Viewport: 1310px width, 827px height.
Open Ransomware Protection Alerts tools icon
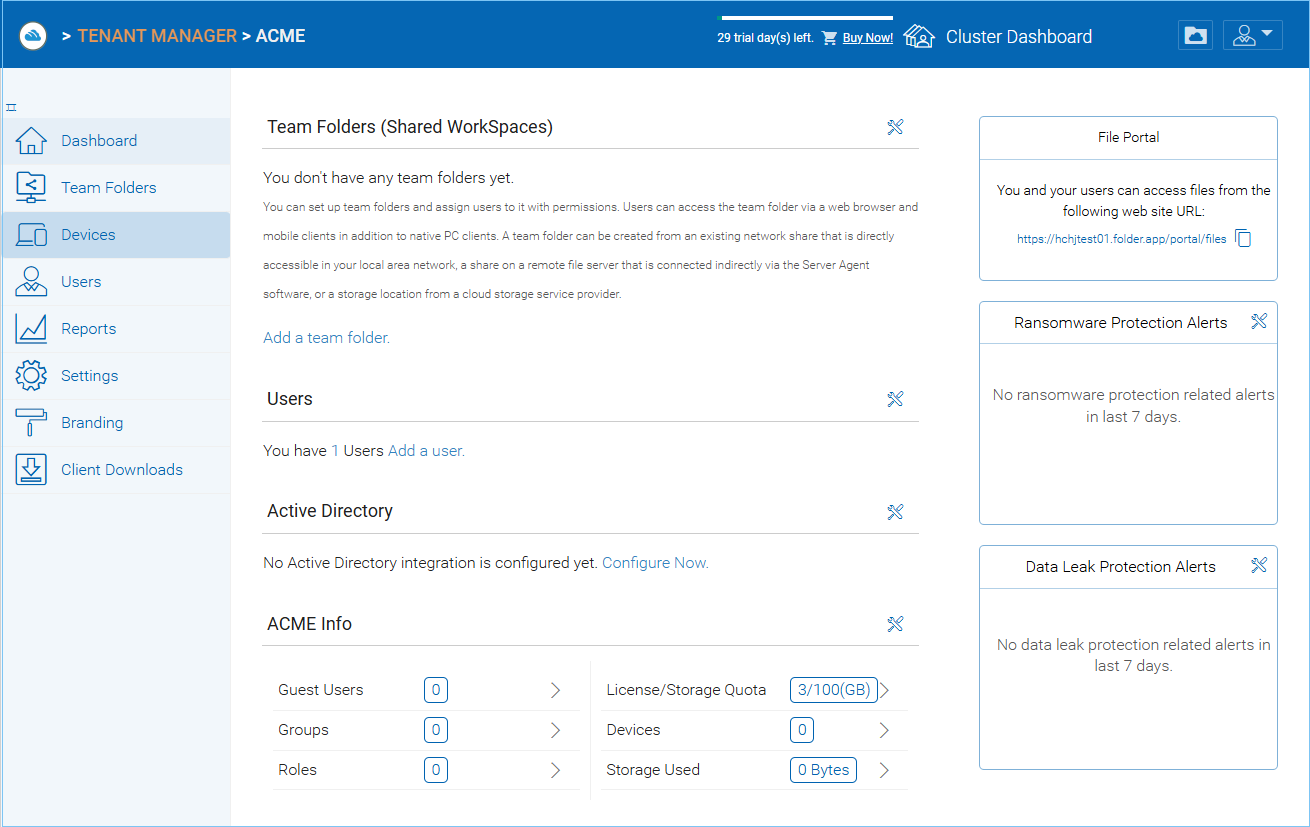tap(1259, 321)
